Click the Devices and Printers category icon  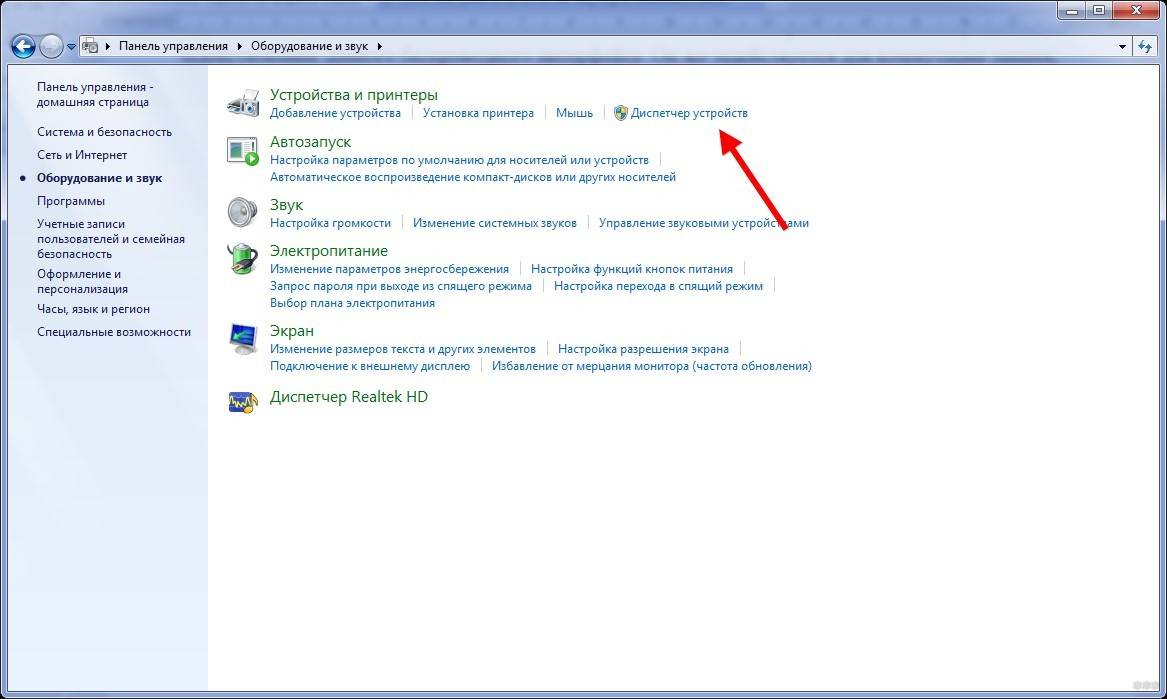click(243, 103)
